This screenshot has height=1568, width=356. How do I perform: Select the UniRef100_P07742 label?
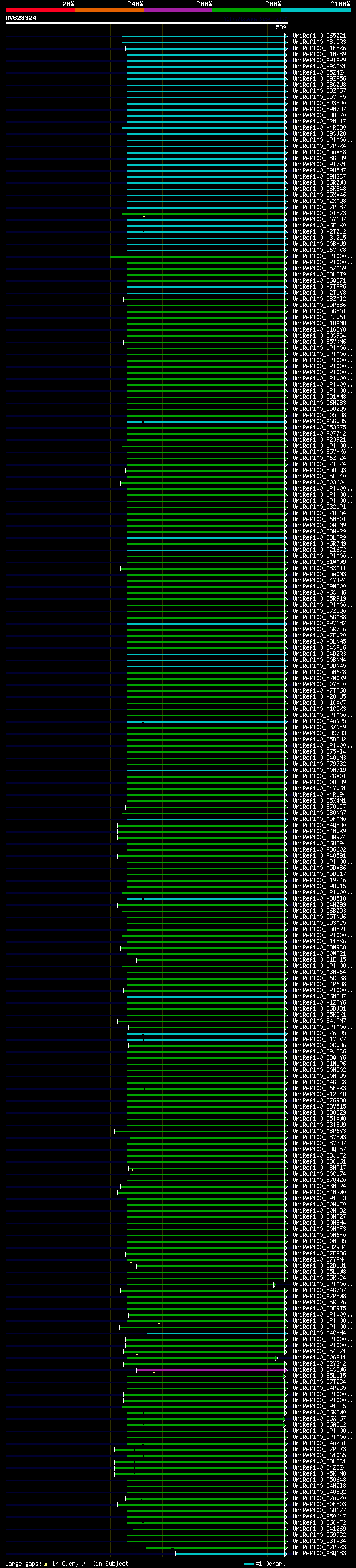tap(319, 433)
